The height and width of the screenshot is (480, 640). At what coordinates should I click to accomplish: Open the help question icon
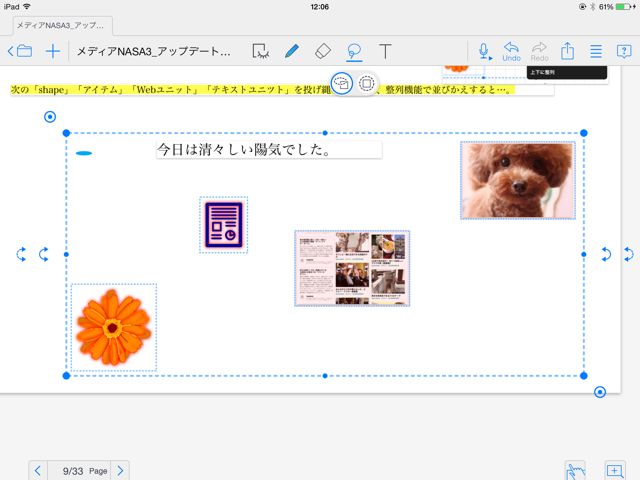(x=624, y=51)
